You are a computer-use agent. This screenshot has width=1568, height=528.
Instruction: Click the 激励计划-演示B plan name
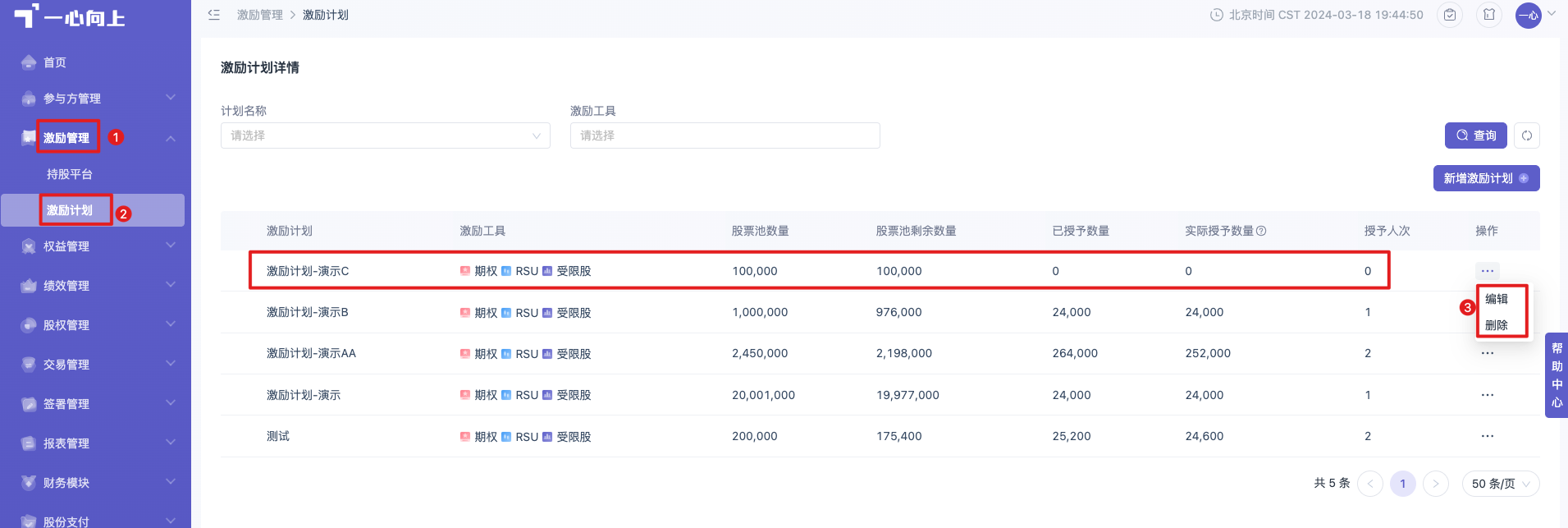pos(308,312)
